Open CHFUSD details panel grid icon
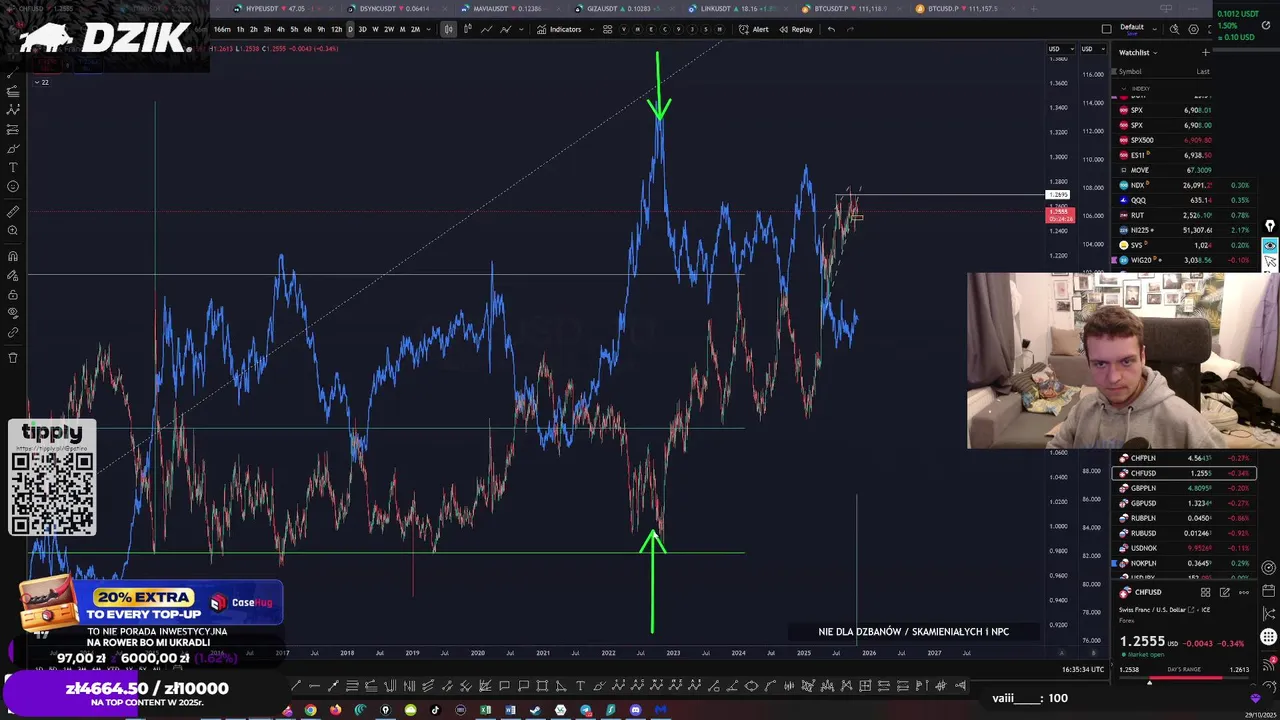This screenshot has width=1280, height=720. click(1205, 592)
